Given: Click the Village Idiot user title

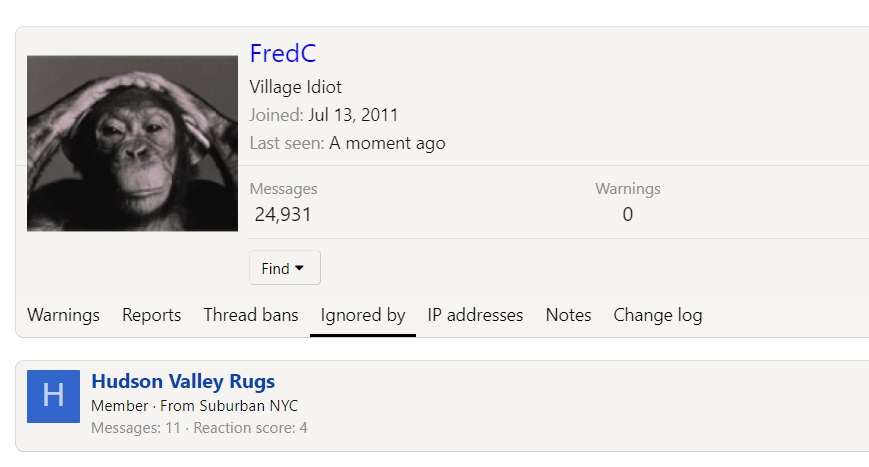Looking at the screenshot, I should tap(295, 87).
